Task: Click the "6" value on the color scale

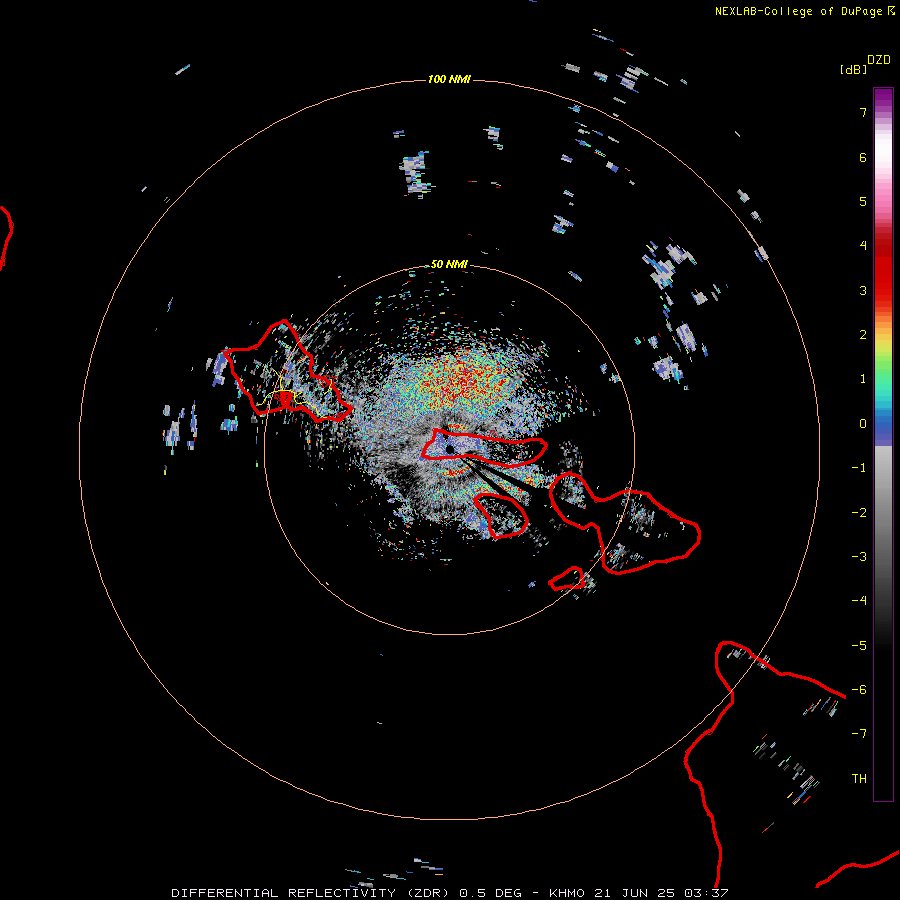Action: point(863,157)
